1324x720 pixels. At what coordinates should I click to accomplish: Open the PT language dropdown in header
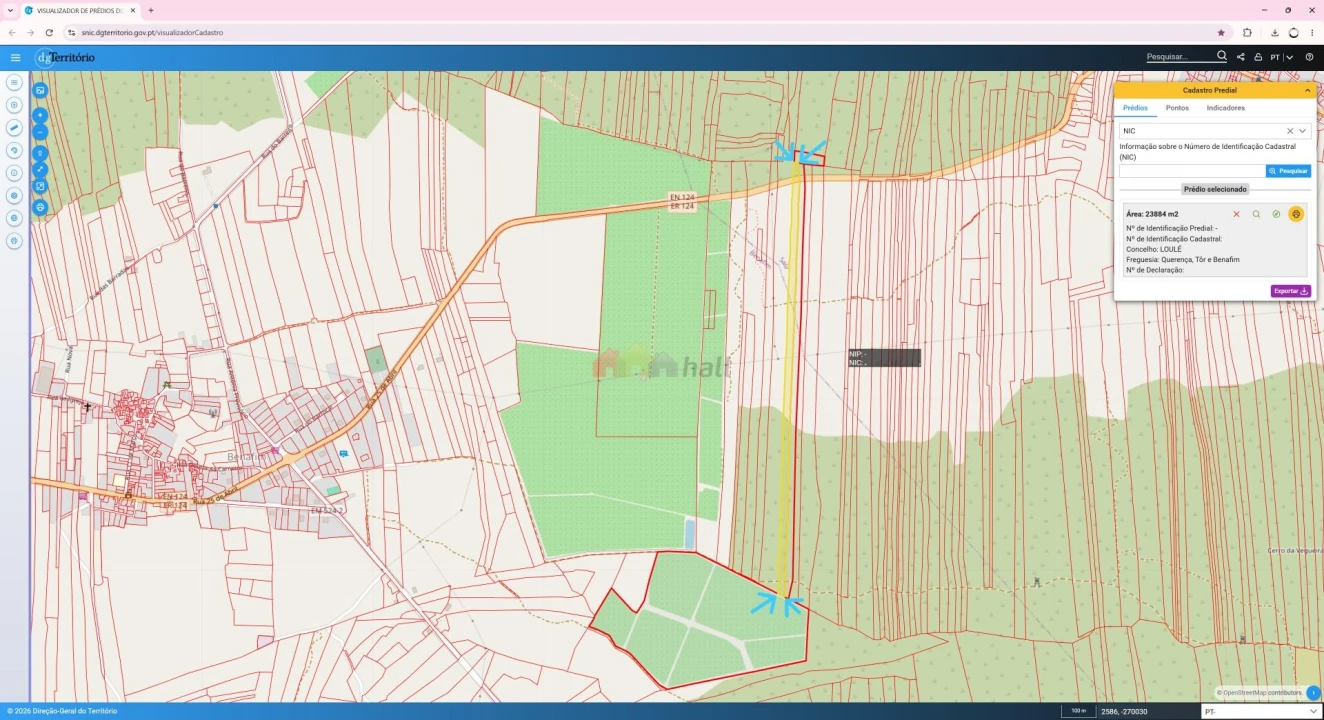[x=1281, y=58]
